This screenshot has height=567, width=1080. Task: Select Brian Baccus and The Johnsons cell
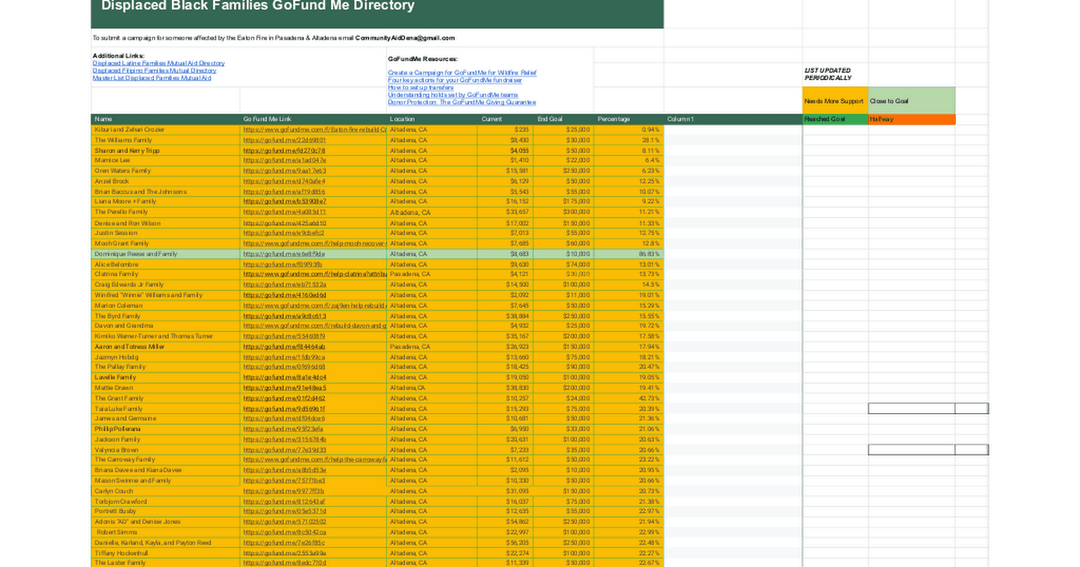165,192
